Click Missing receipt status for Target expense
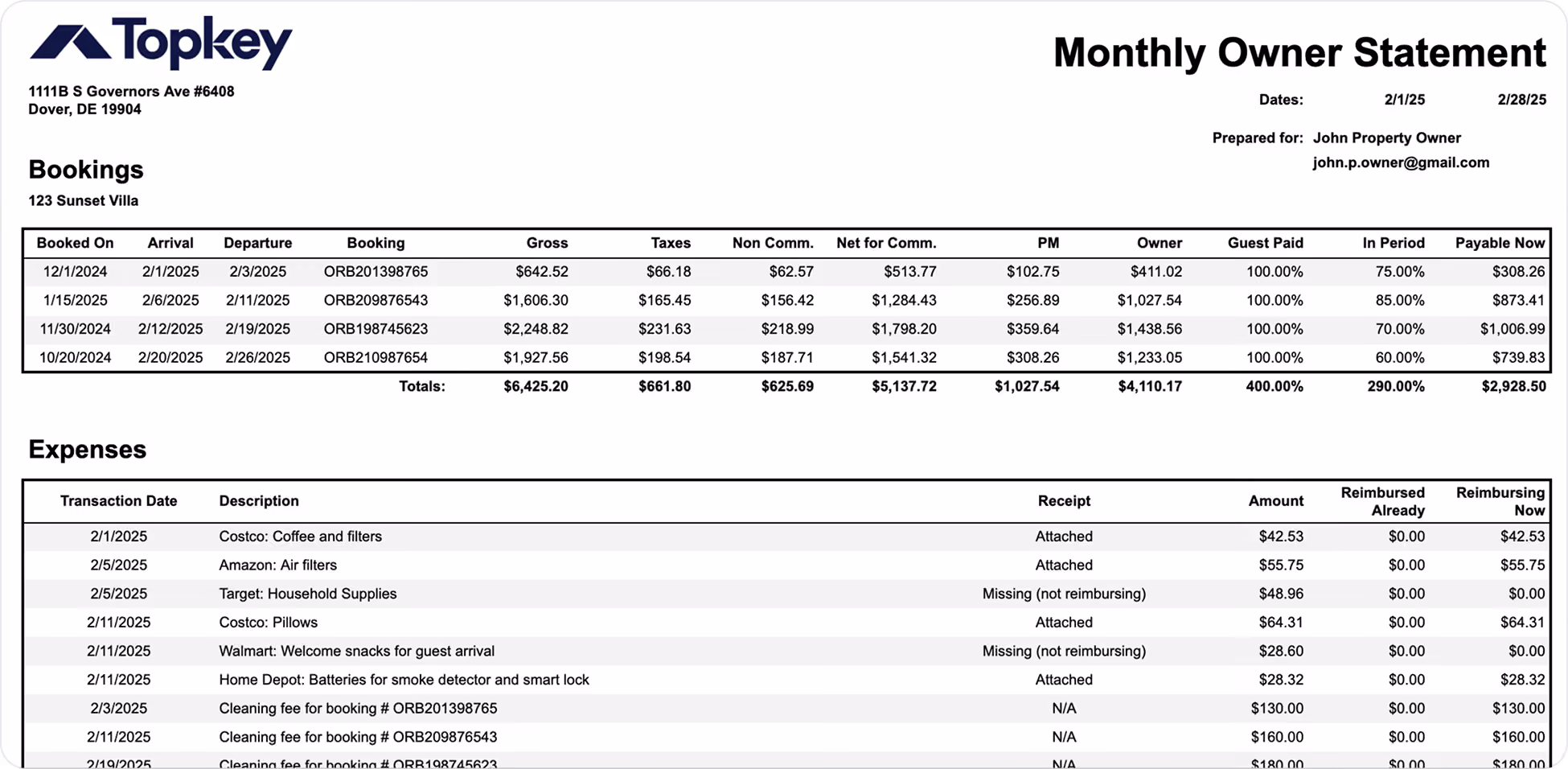This screenshot has width=1568, height=769. [1064, 594]
